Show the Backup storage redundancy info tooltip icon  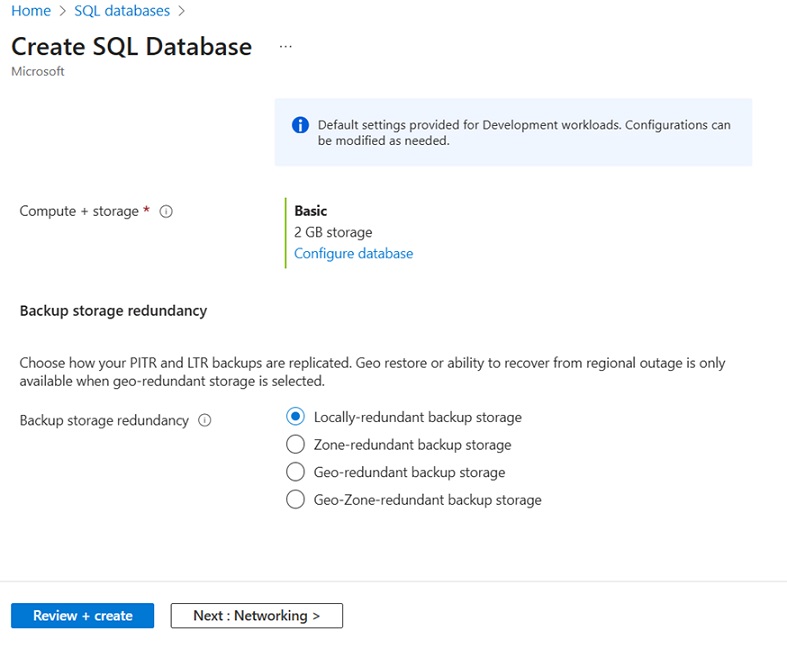205,420
